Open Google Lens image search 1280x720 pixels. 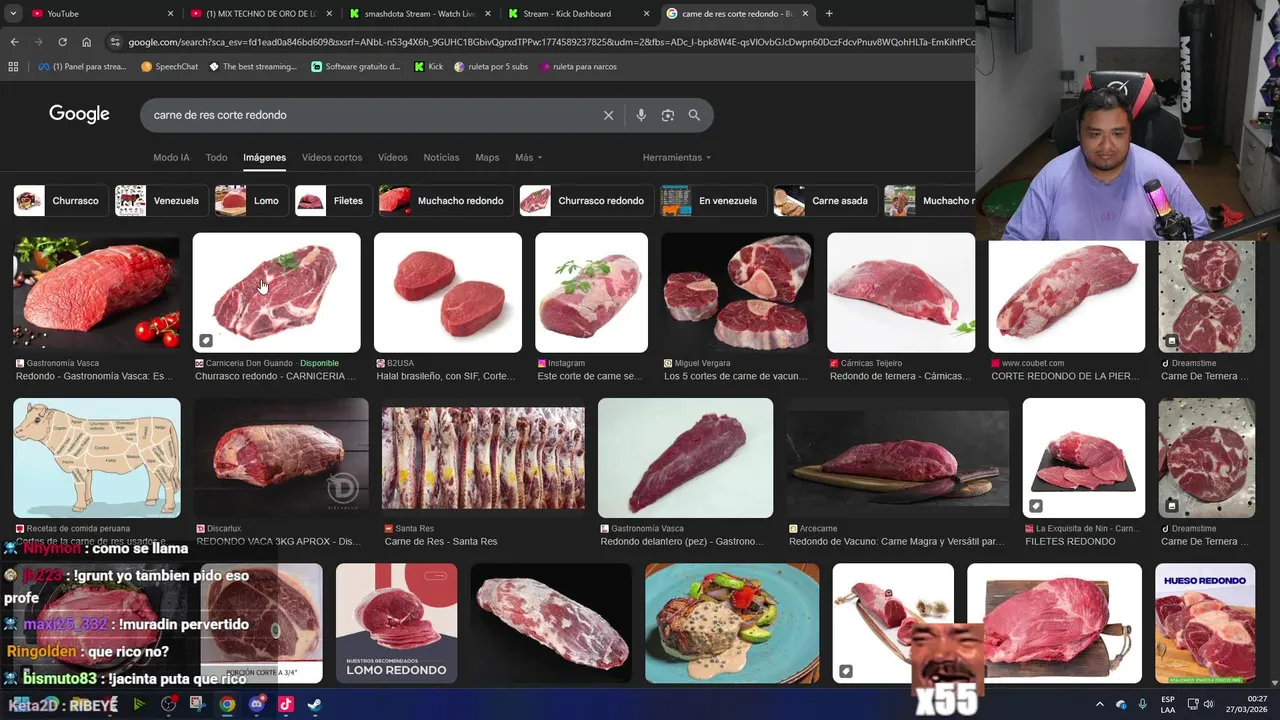668,115
